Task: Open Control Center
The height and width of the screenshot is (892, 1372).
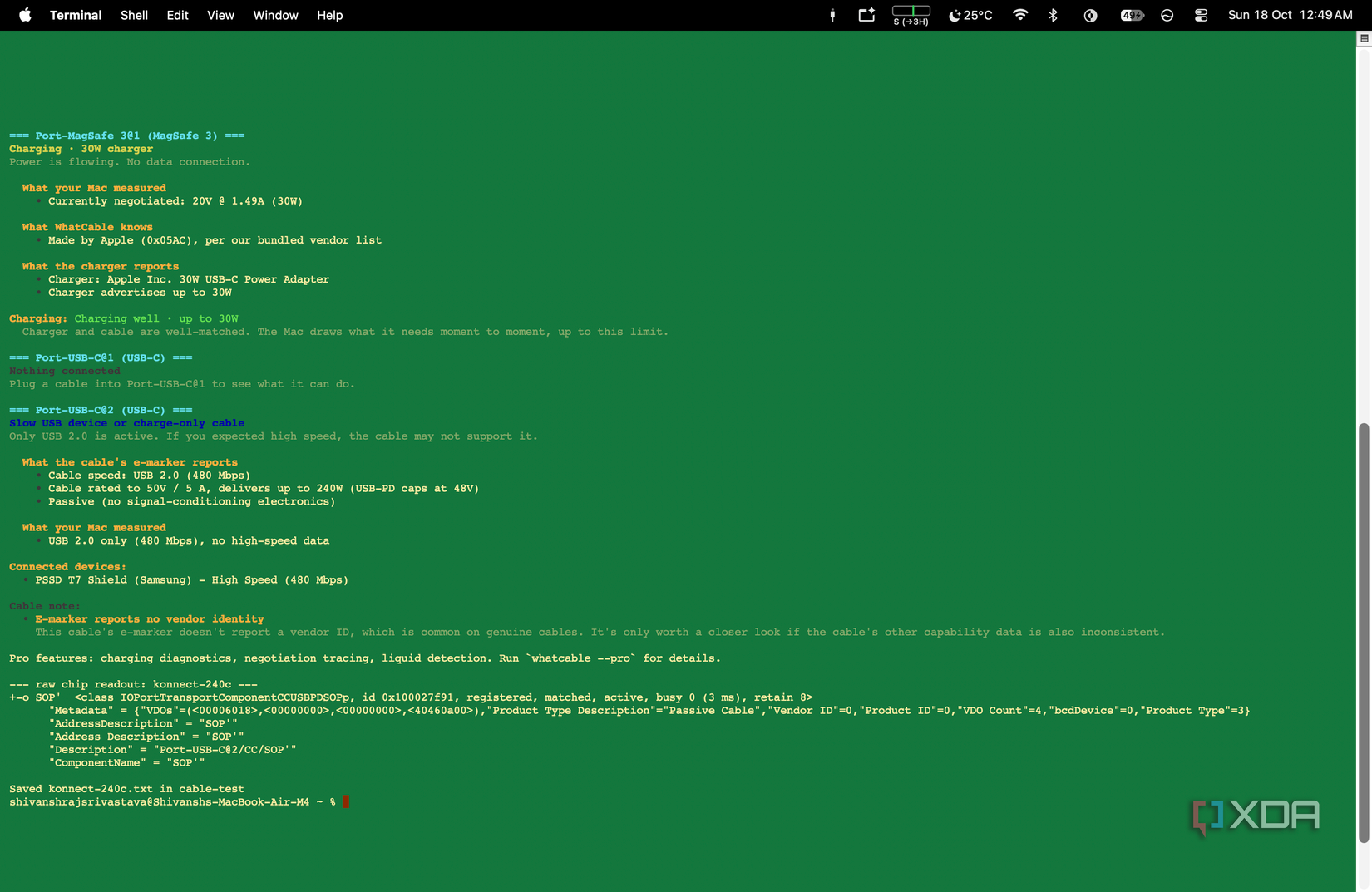Action: pos(1201,15)
